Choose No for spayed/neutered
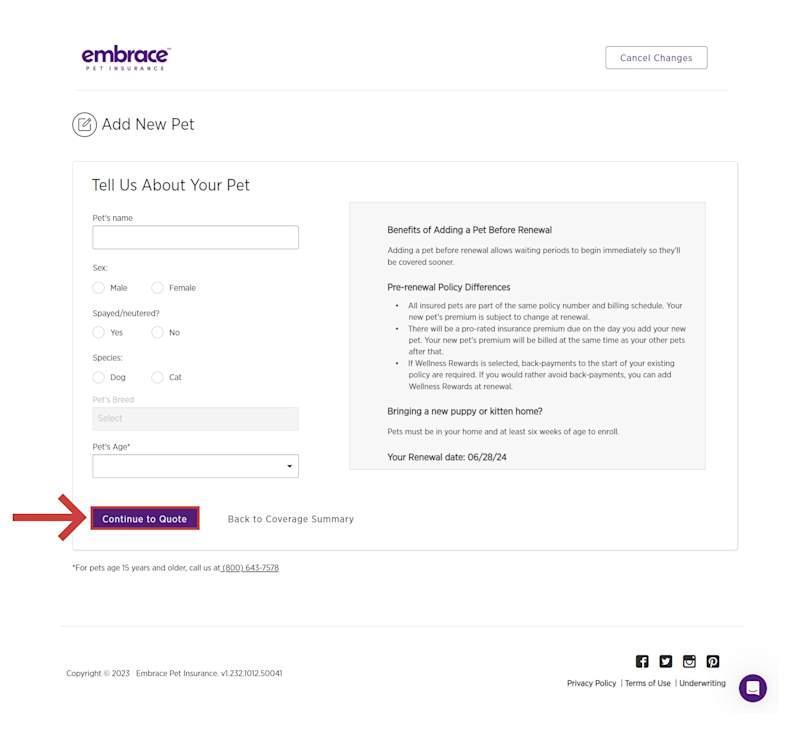The width and height of the screenshot is (804, 751). [x=158, y=332]
